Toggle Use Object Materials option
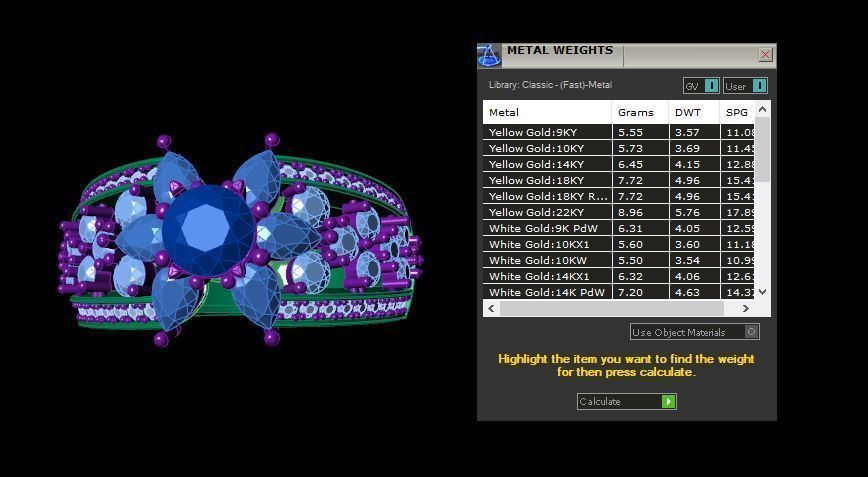The height and width of the screenshot is (477, 868). click(695, 332)
